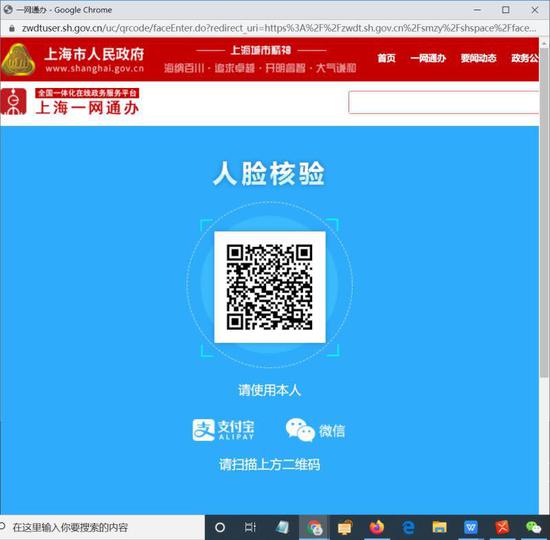Click the Windows taskbar search box
The width and height of the screenshot is (550, 540).
pyautogui.click(x=102, y=527)
